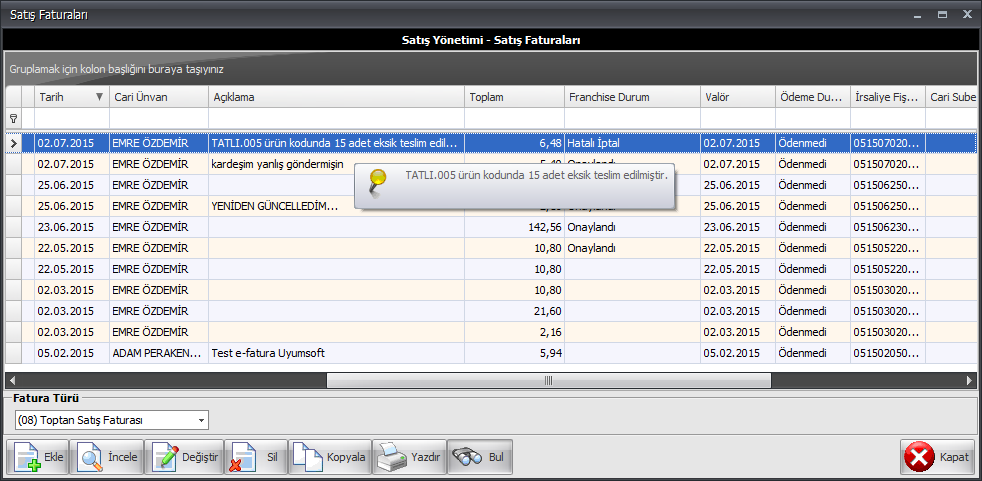The width and height of the screenshot is (982, 481).
Task: Toggle the Tarih column sort arrow
Action: coord(99,97)
